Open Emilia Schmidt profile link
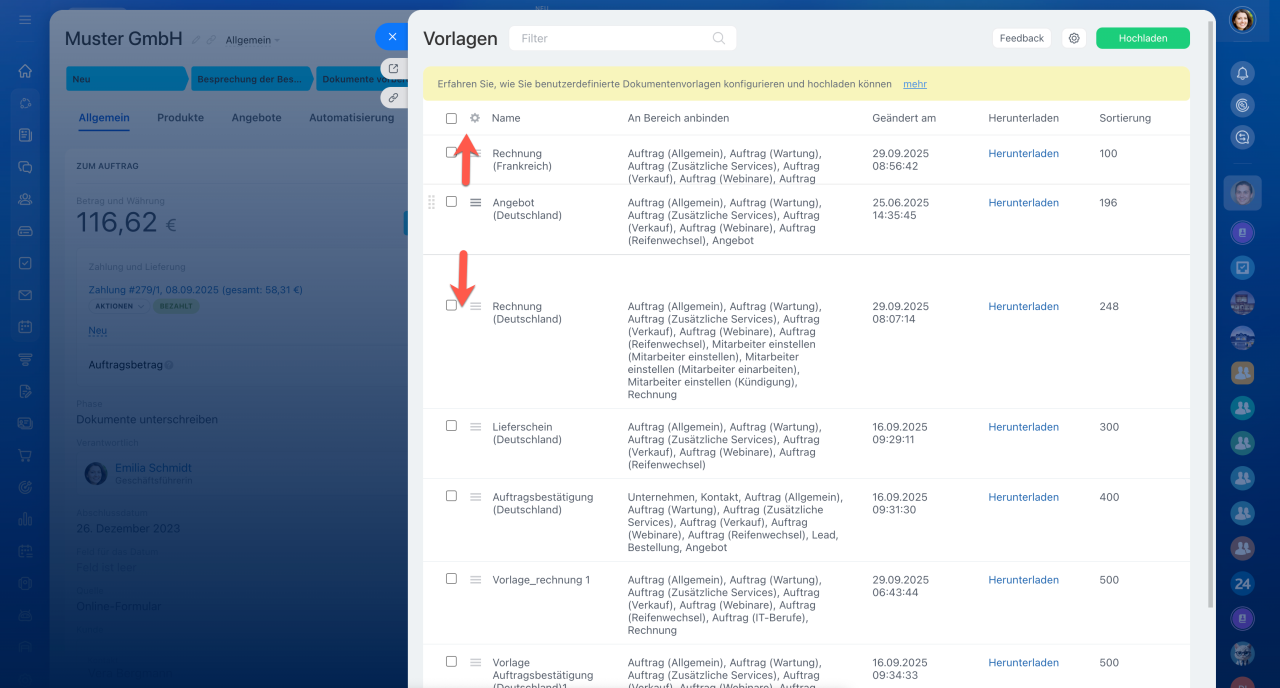This screenshot has width=1280, height=688. [153, 467]
